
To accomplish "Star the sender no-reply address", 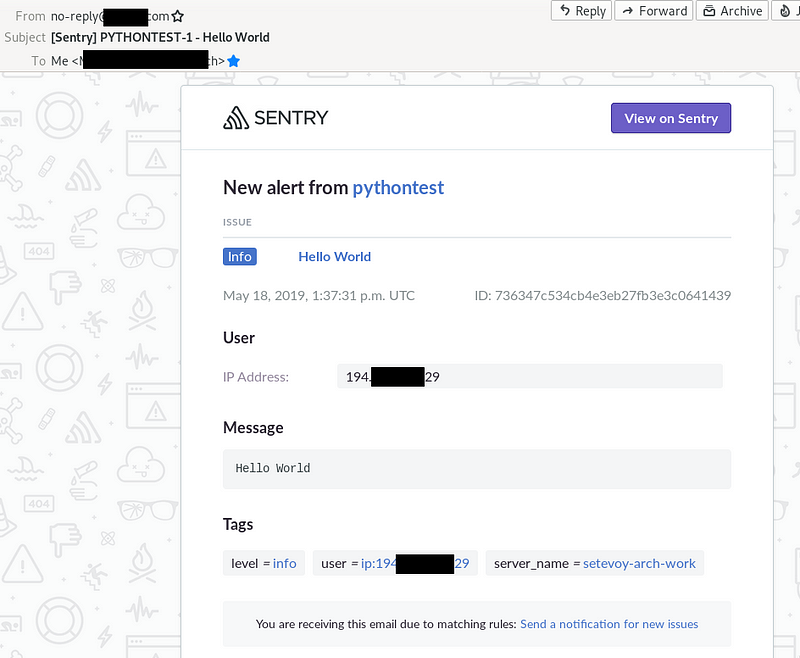I will point(178,16).
